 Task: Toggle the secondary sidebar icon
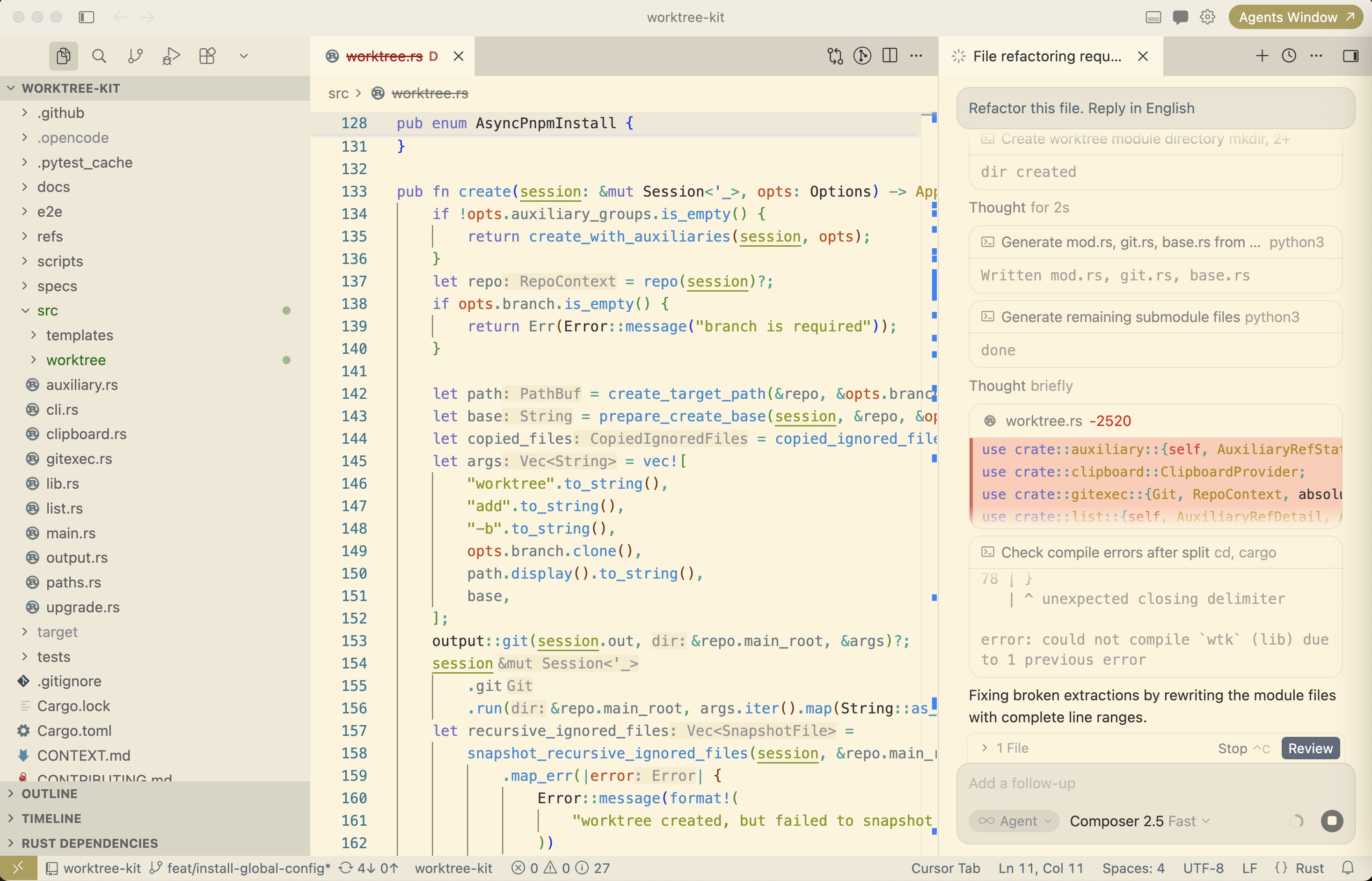[x=1351, y=56]
